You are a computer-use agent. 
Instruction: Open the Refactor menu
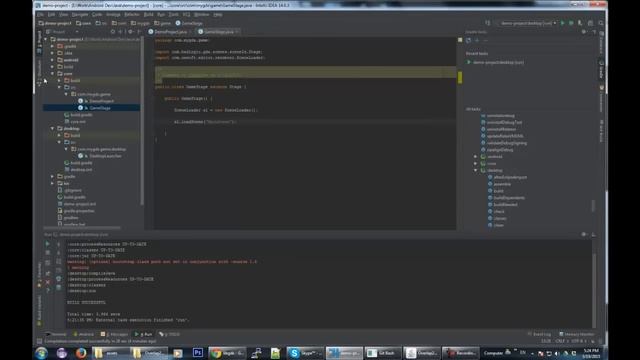[131, 15]
